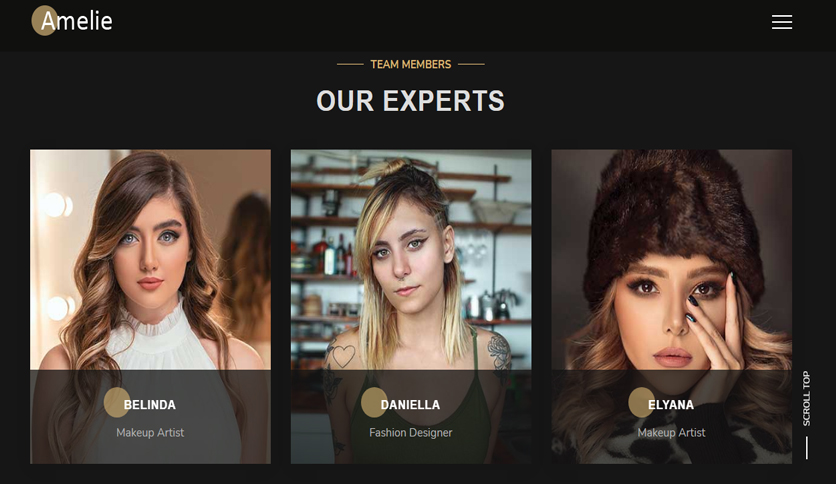Open Daniella's profile photo

coord(411,260)
